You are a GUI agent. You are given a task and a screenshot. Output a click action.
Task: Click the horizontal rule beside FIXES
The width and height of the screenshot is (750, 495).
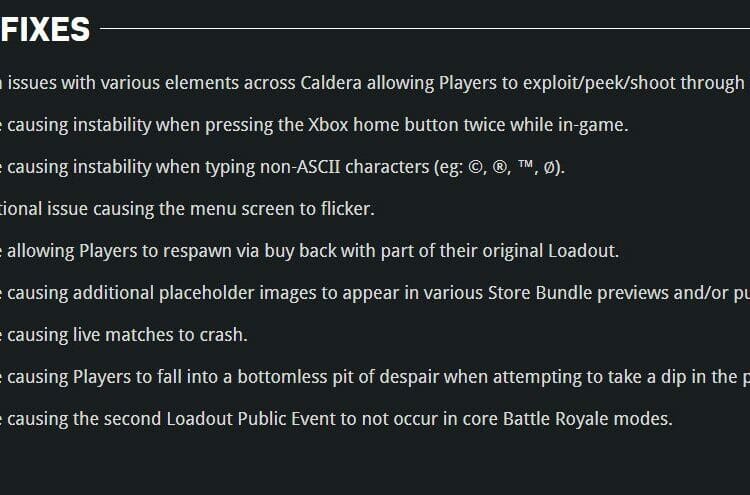[425, 29]
